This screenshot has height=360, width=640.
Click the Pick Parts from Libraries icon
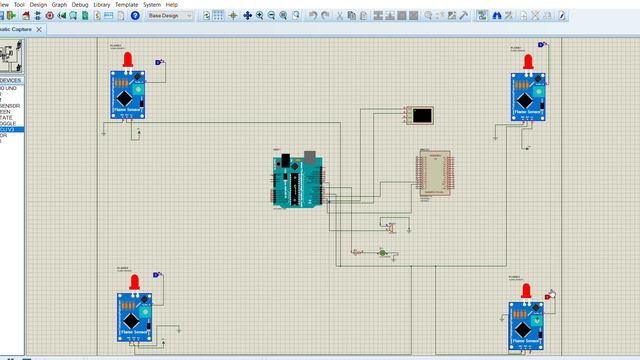(428, 16)
